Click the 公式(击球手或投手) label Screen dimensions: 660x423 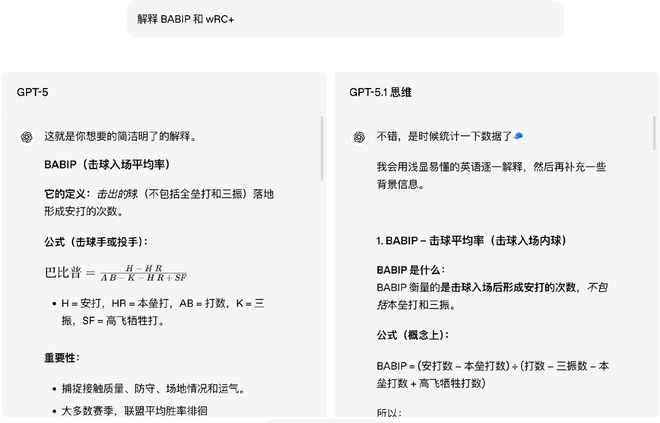96,241
